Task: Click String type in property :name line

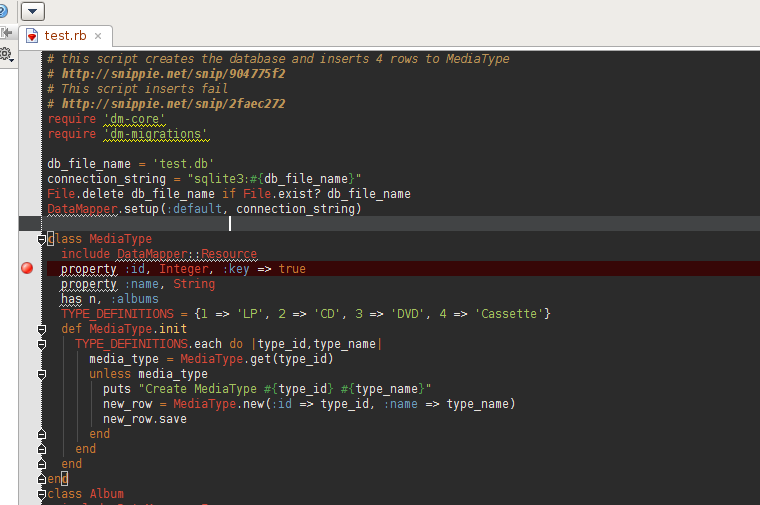Action: coord(194,284)
